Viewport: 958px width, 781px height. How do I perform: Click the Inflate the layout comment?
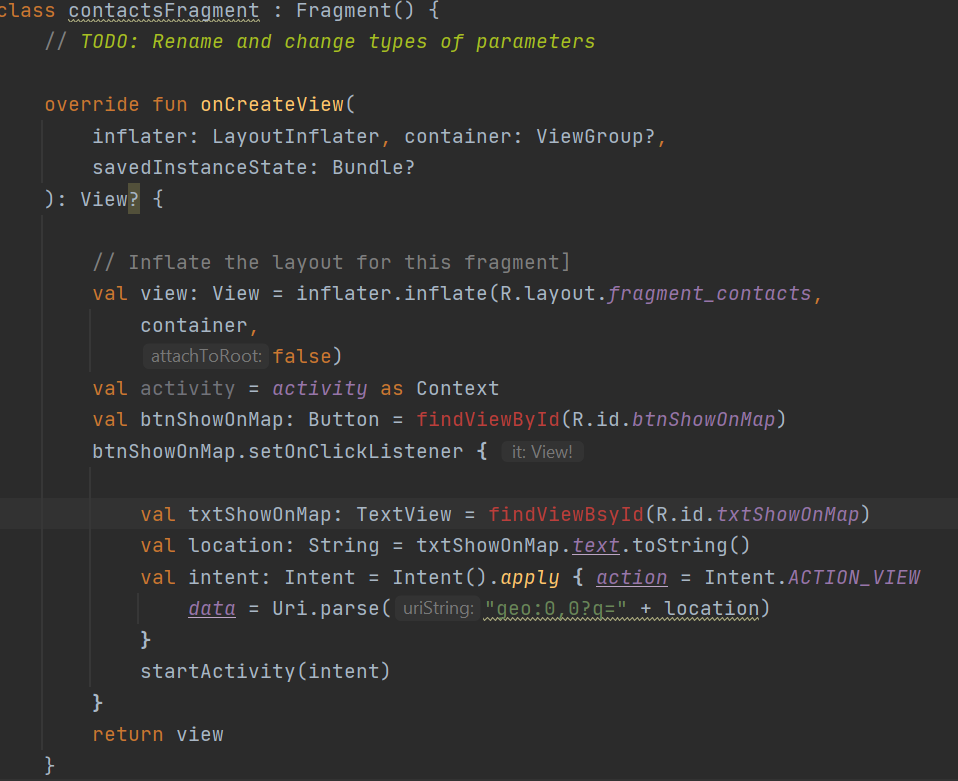pyautogui.click(x=331, y=263)
